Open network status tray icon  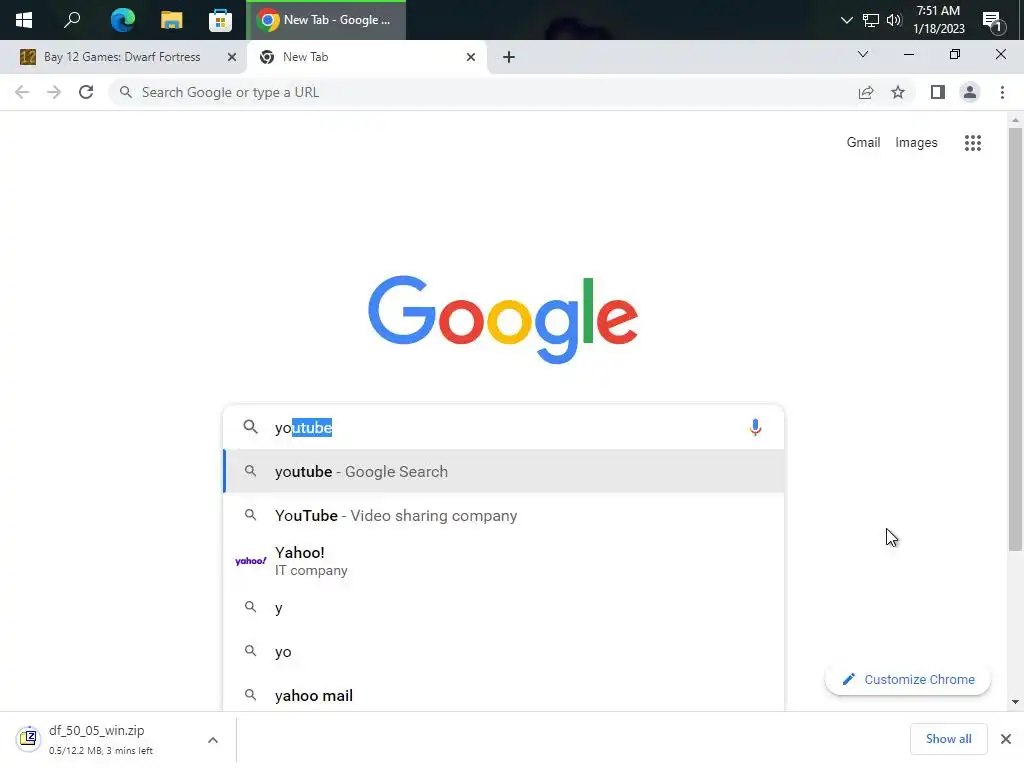[871, 20]
